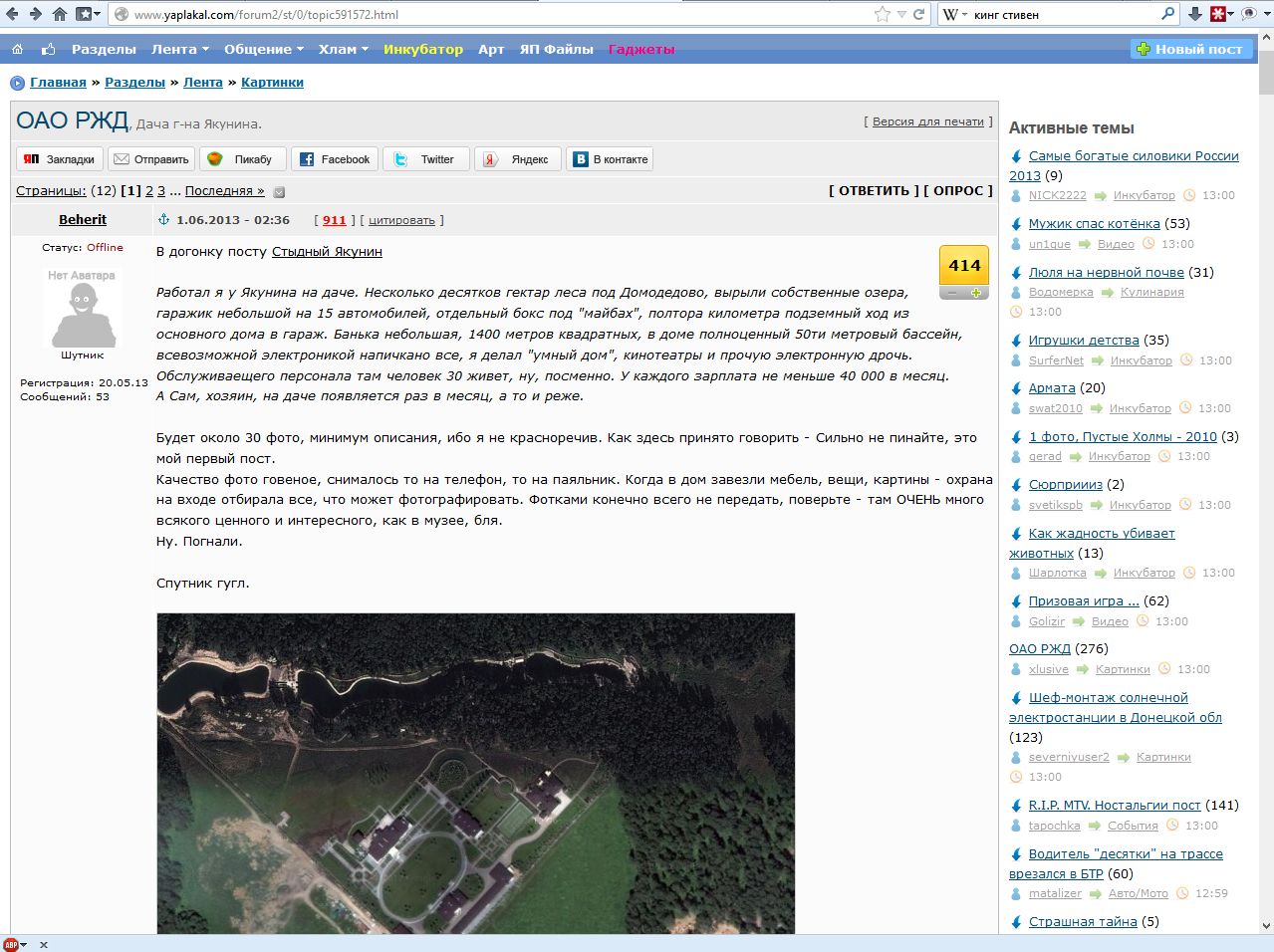
Task: Click the reload page icon
Action: 918,14
